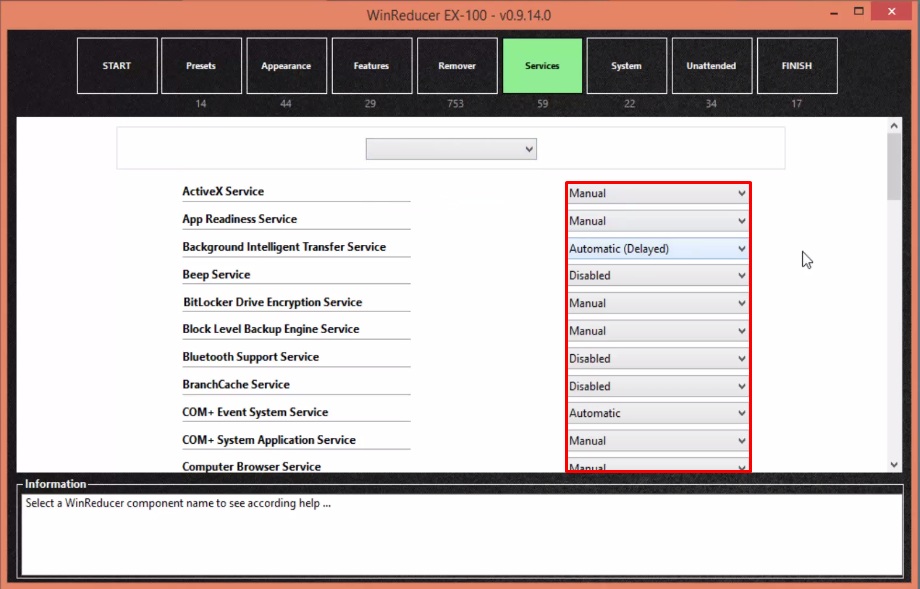Go to the Features tab
Screen dimensions: 920x589
(x=371, y=66)
